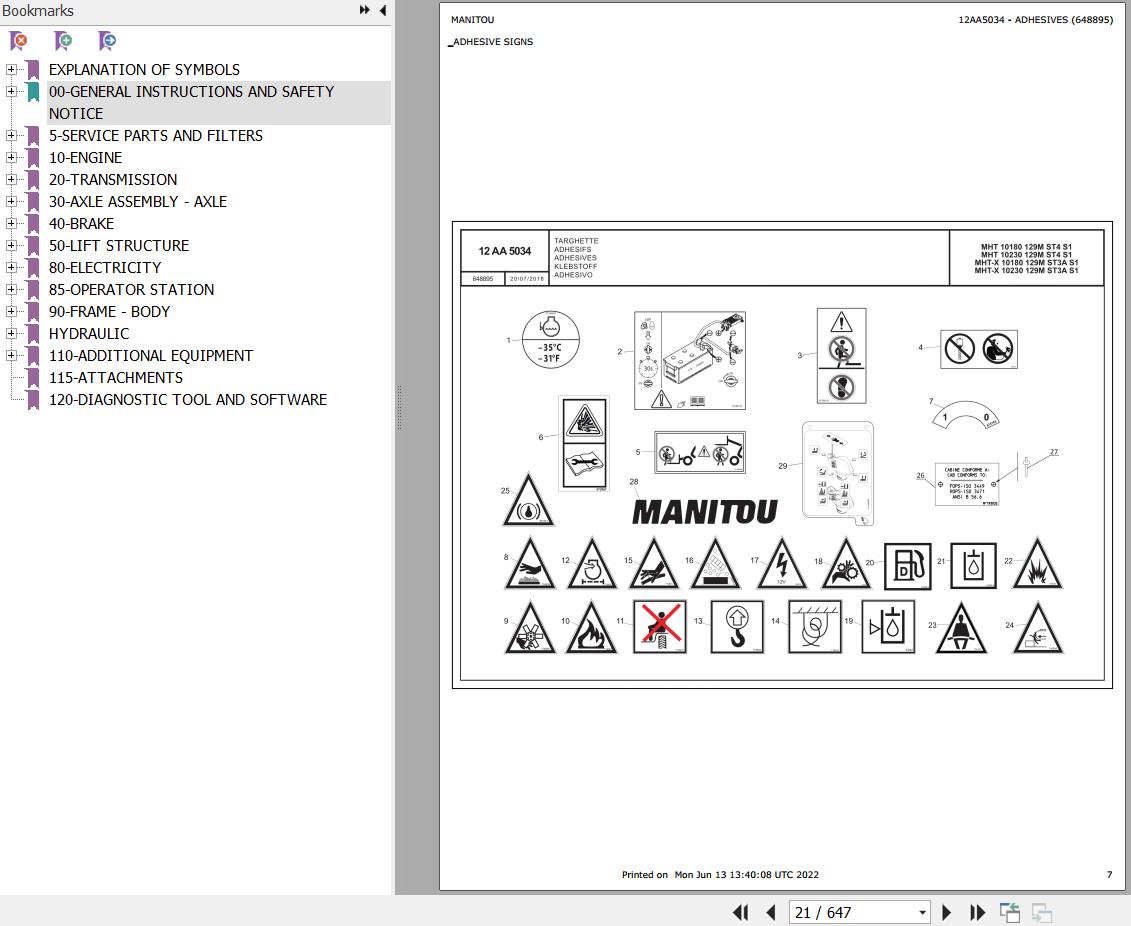
Task: Click battery instruction sticker number 2
Action: coord(690,361)
